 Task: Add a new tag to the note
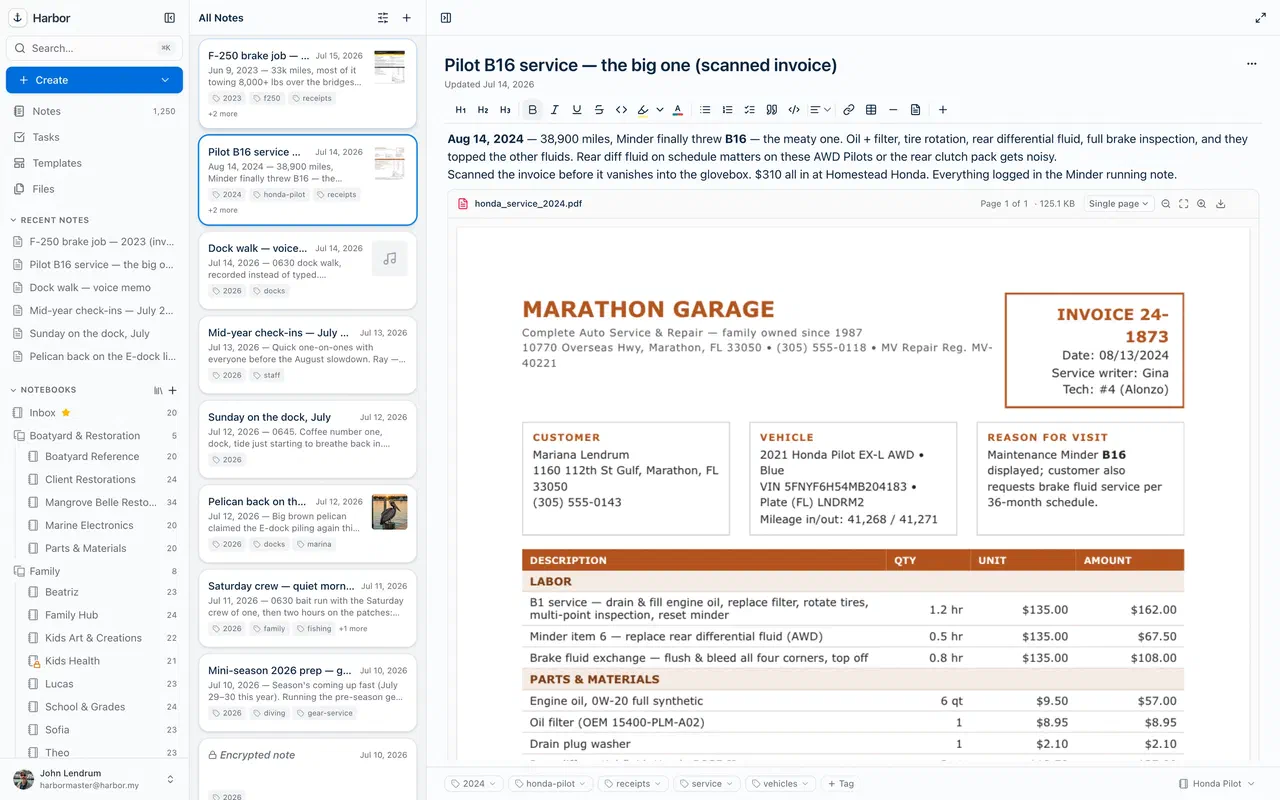[840, 784]
